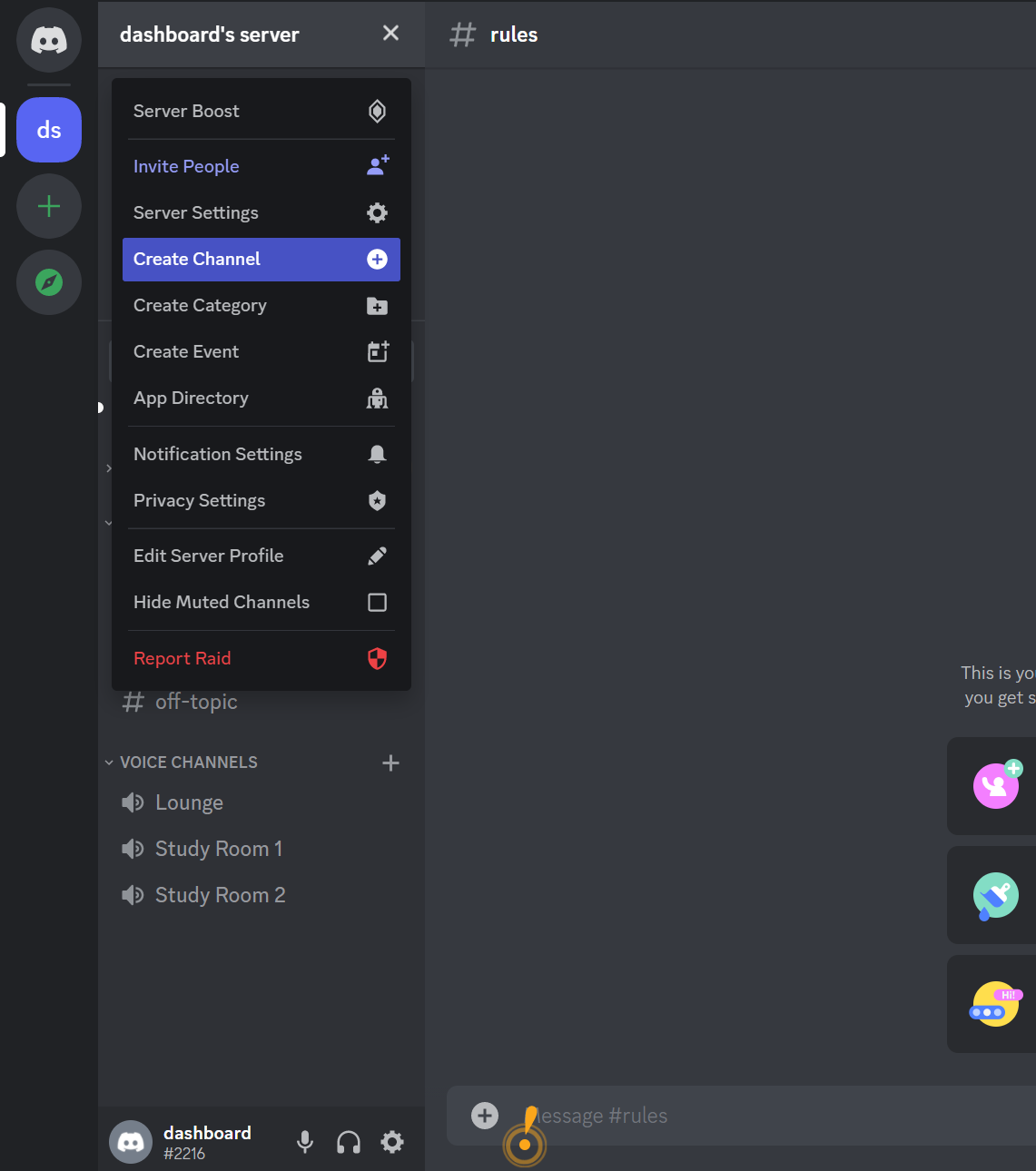Open User Settings gear icon
This screenshot has width=1036, height=1171.
coord(392,1142)
